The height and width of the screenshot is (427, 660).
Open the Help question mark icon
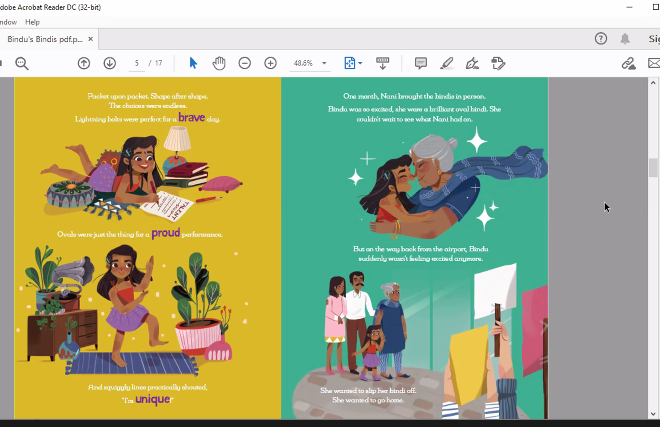(x=601, y=39)
